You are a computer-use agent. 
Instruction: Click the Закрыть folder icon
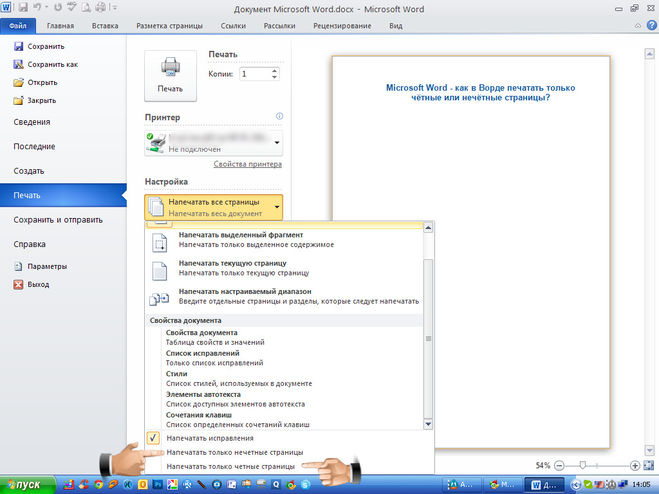pos(18,100)
